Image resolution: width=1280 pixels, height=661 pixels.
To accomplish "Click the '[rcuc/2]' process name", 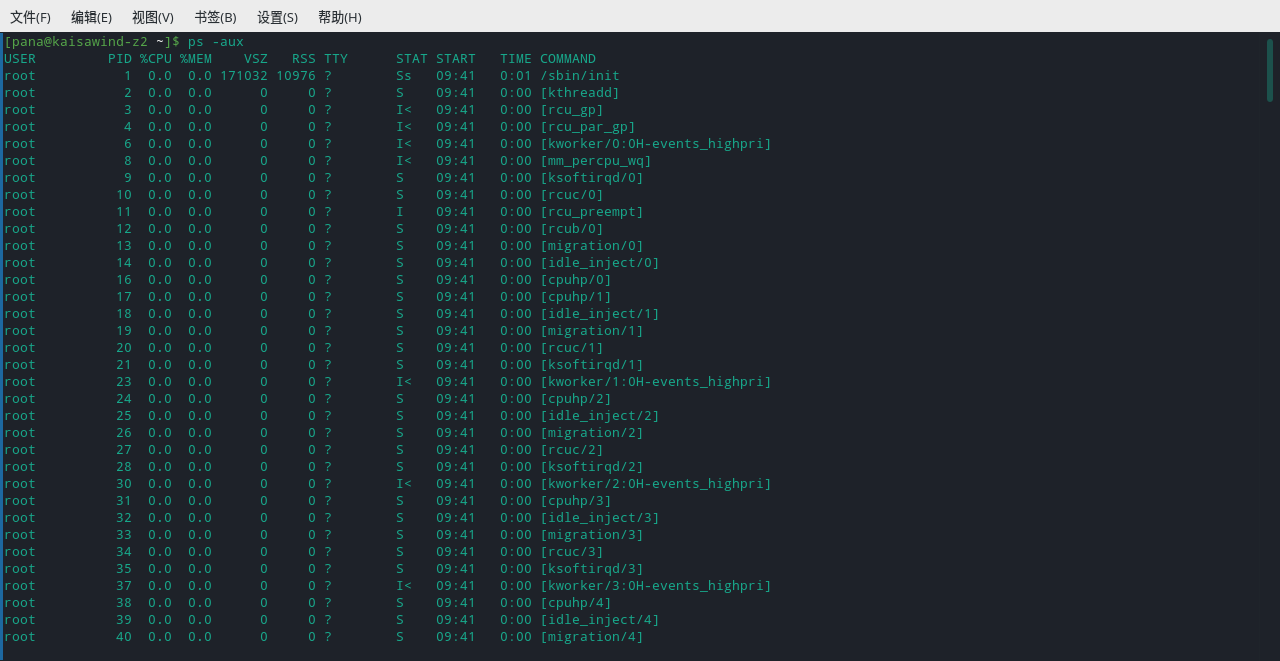I will click(x=572, y=449).
